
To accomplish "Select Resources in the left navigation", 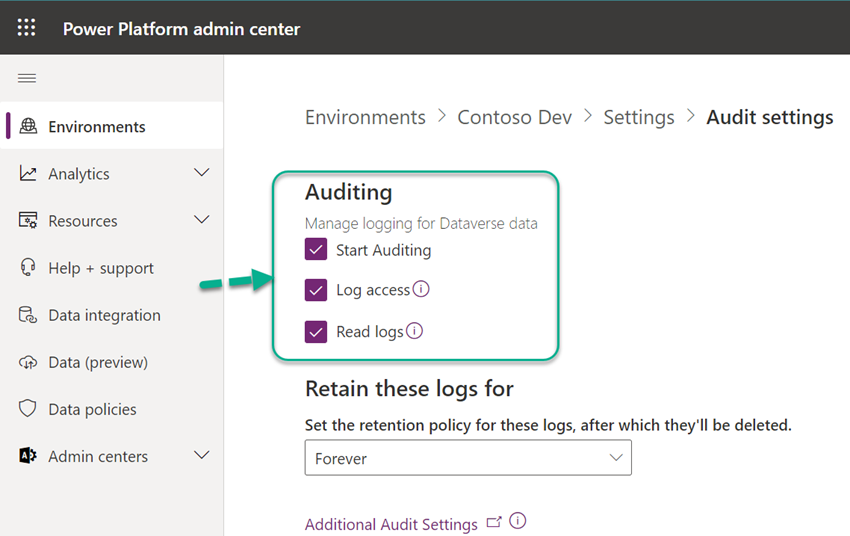I will pos(112,221).
